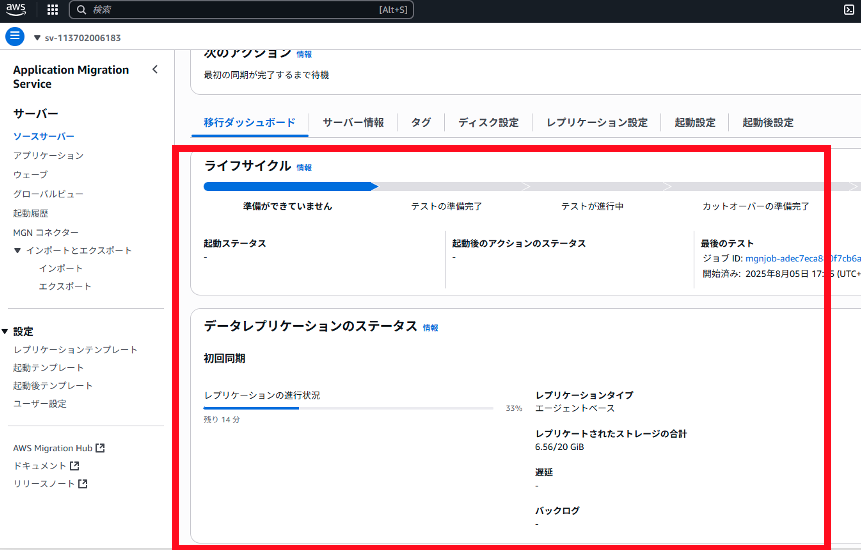Click the 初回同期 heading
Screen dimensions: 861x550
pos(225,358)
